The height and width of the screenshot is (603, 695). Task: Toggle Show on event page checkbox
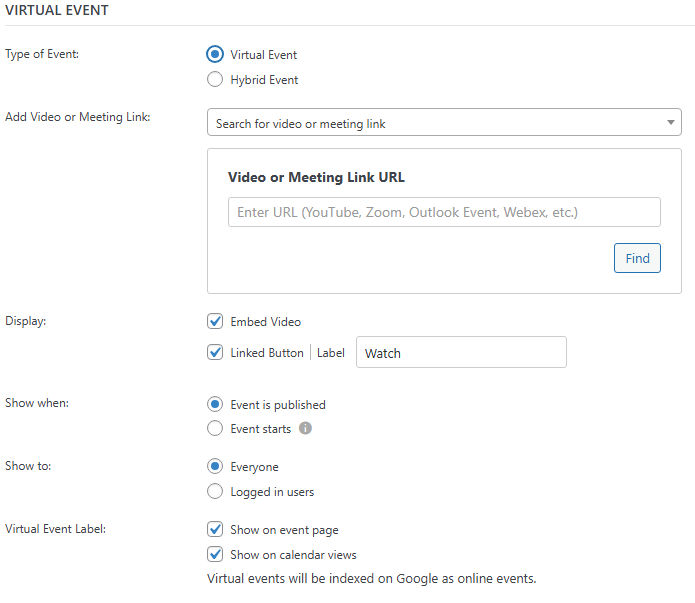[x=214, y=530]
